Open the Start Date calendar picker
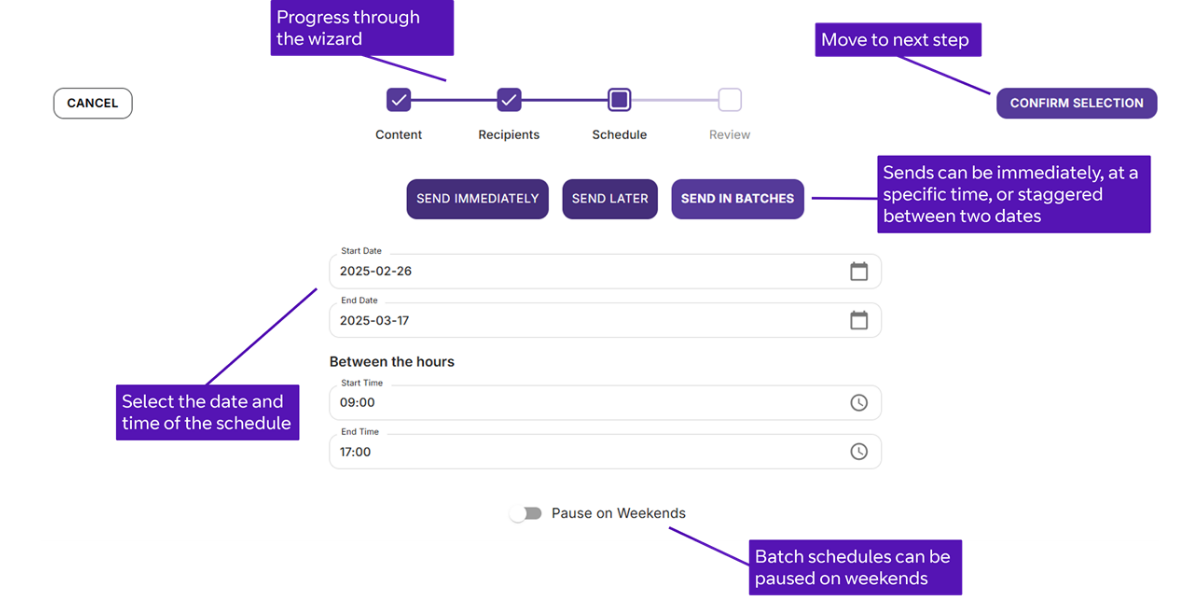The image size is (1200, 600). tap(859, 270)
